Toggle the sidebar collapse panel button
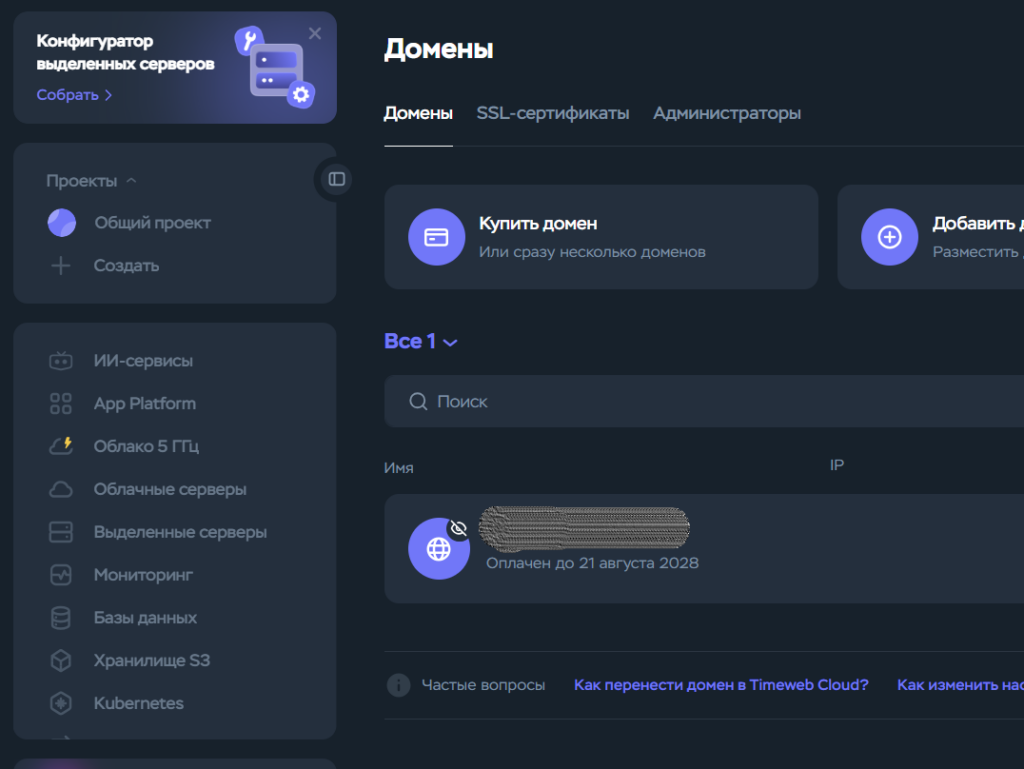Viewport: 1024px width, 769px height. point(336,179)
